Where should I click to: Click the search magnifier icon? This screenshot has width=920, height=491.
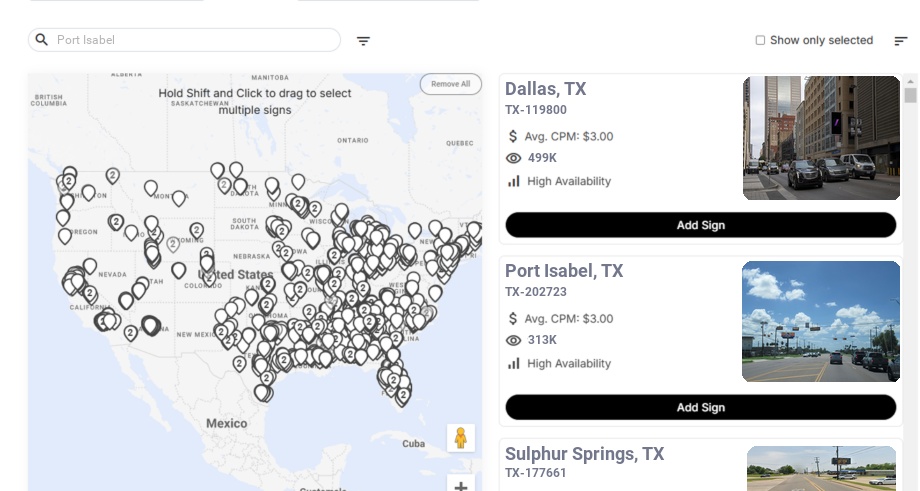point(42,40)
